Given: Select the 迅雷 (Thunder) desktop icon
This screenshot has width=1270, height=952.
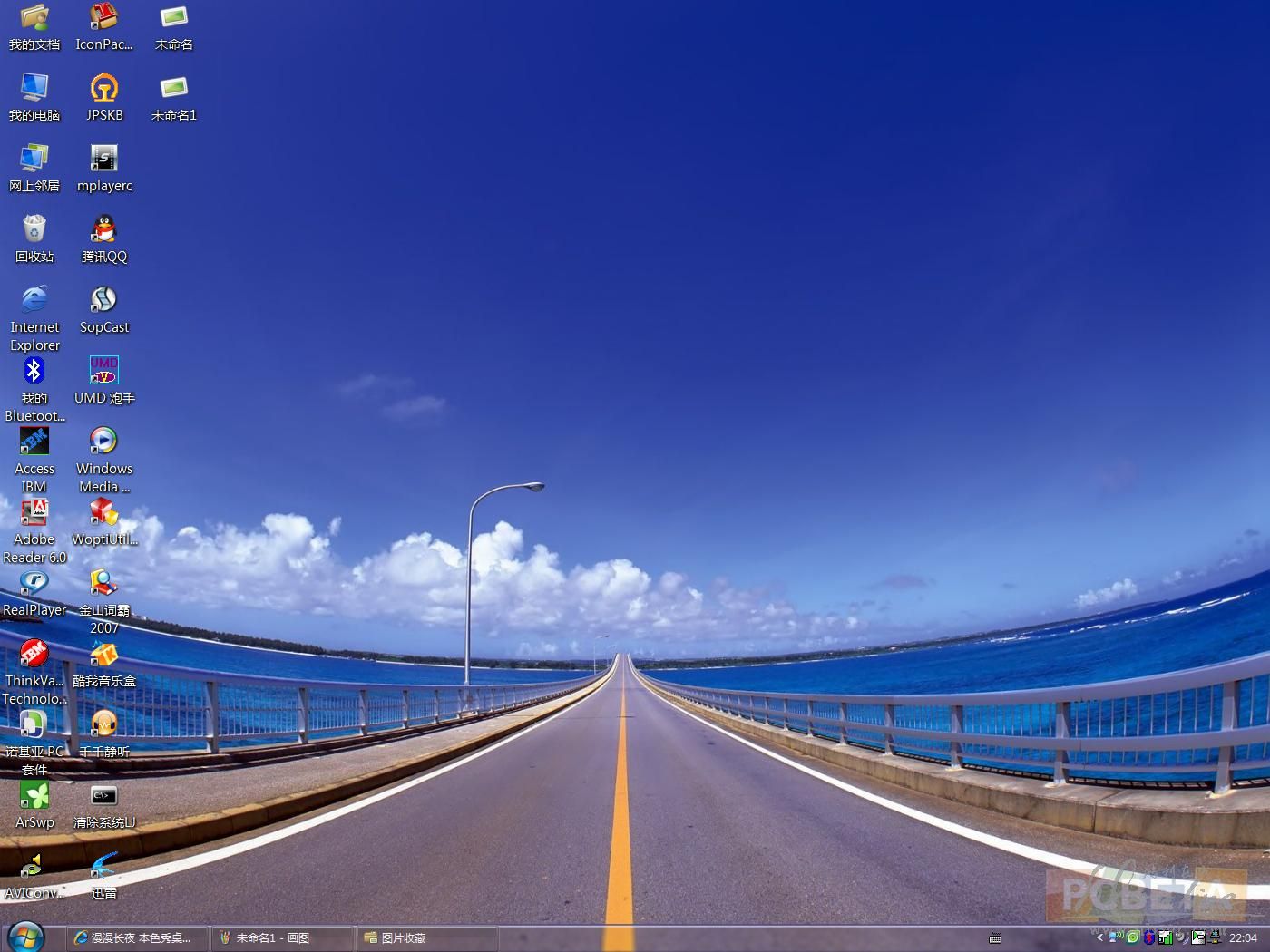Looking at the screenshot, I should click(104, 866).
